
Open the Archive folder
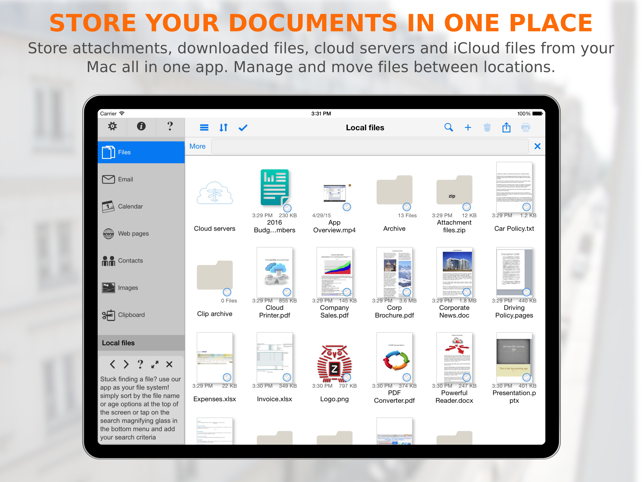[394, 203]
